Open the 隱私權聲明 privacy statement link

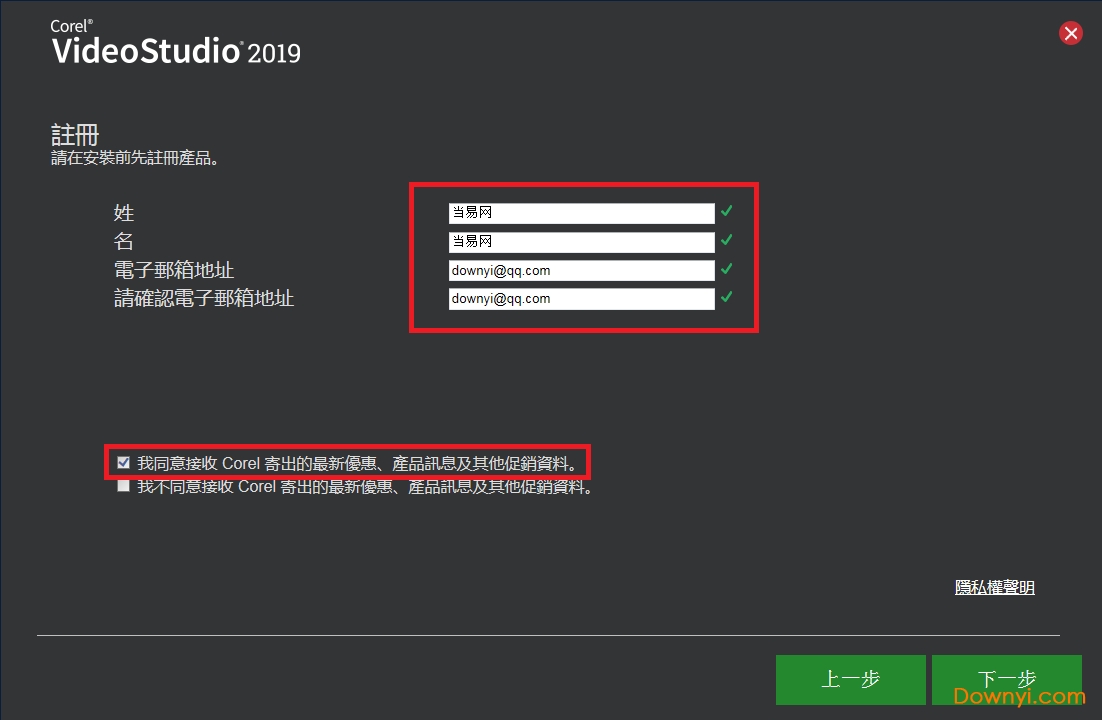pyautogui.click(x=994, y=587)
